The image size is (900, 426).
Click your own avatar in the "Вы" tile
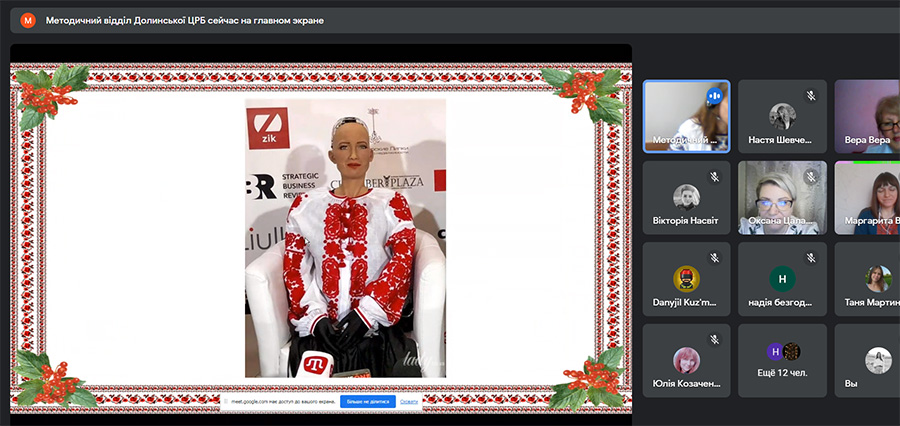(878, 361)
